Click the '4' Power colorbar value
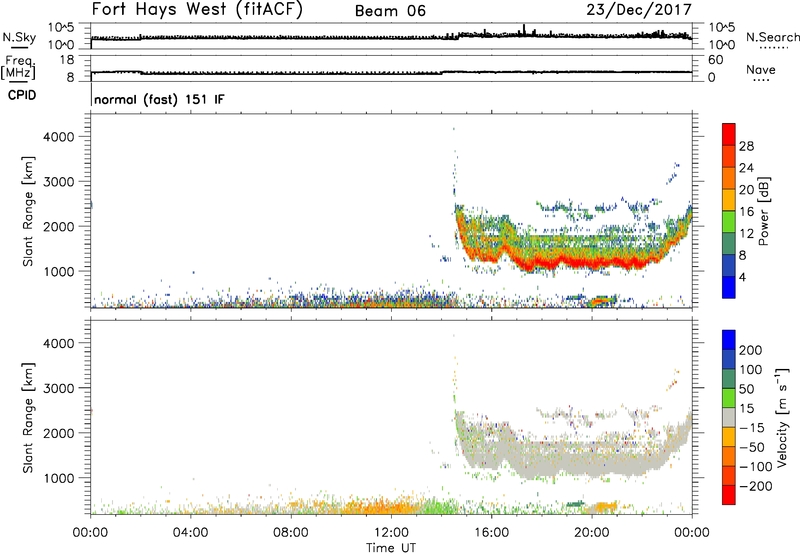 742,277
